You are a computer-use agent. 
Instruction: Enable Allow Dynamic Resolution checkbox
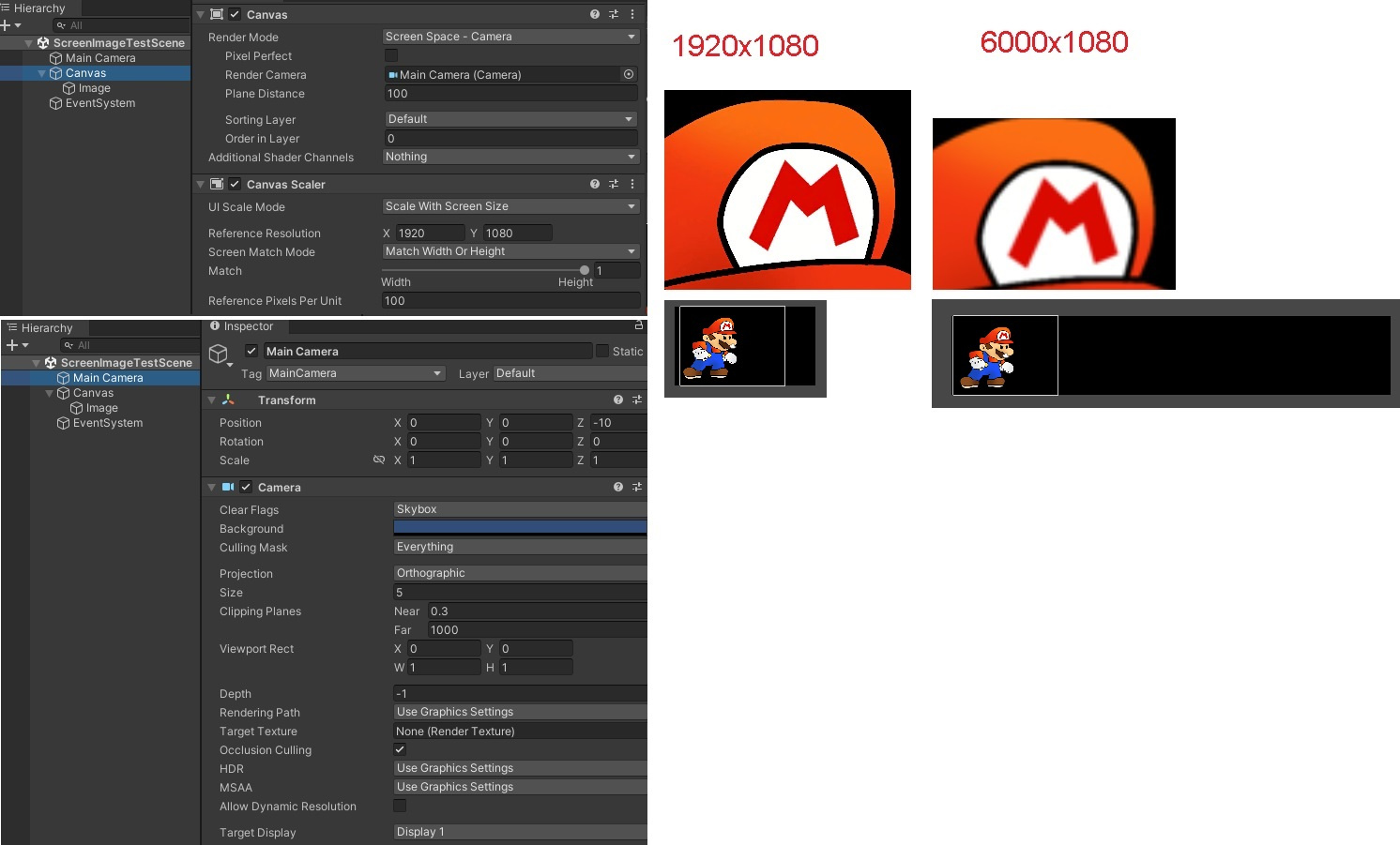[x=400, y=806]
